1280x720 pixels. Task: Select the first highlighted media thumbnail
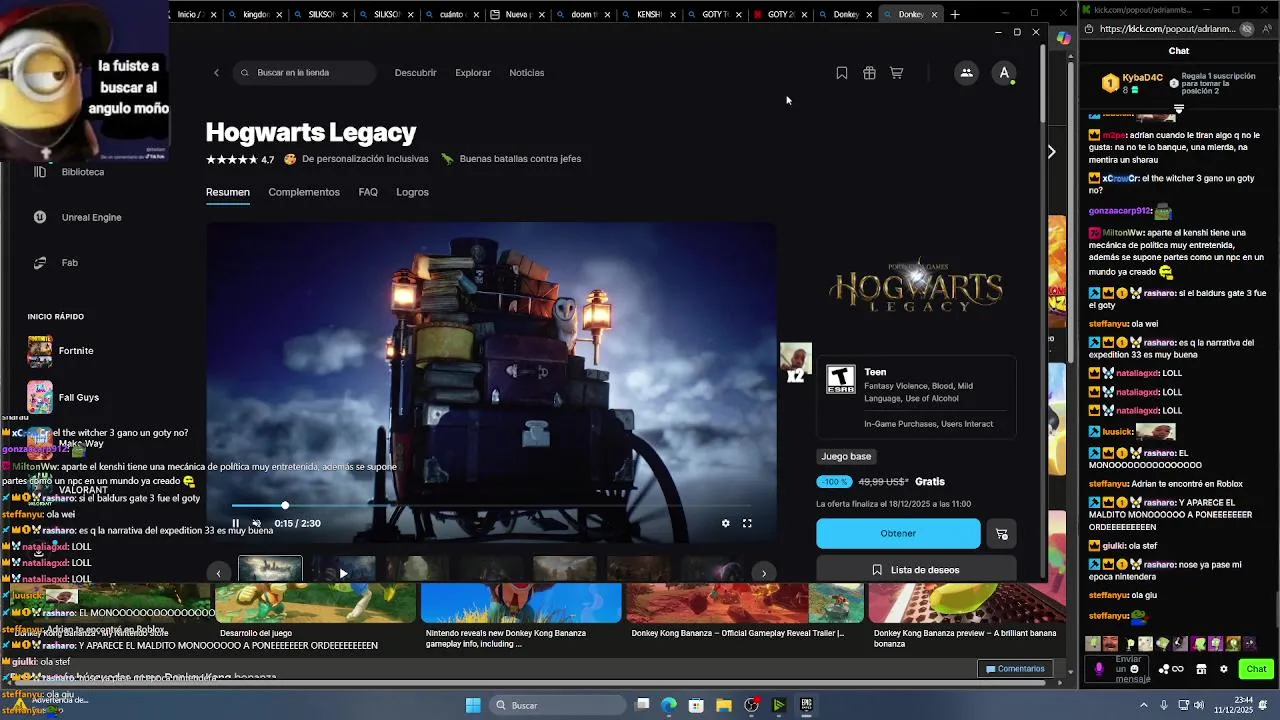click(270, 569)
